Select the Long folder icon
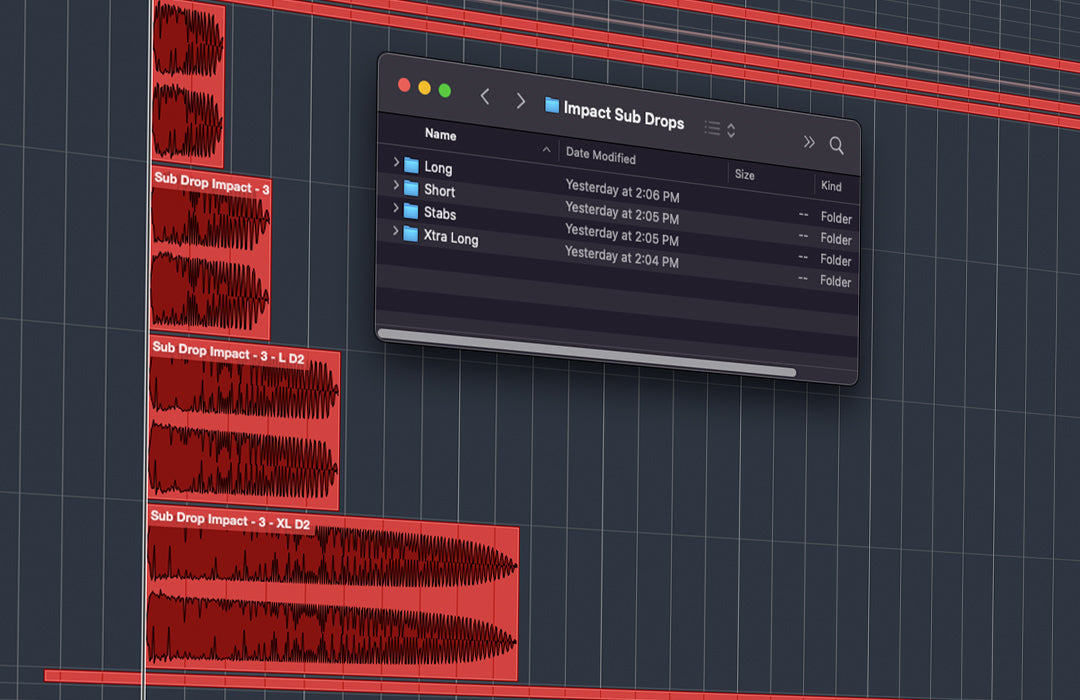1080x700 pixels. 411,165
